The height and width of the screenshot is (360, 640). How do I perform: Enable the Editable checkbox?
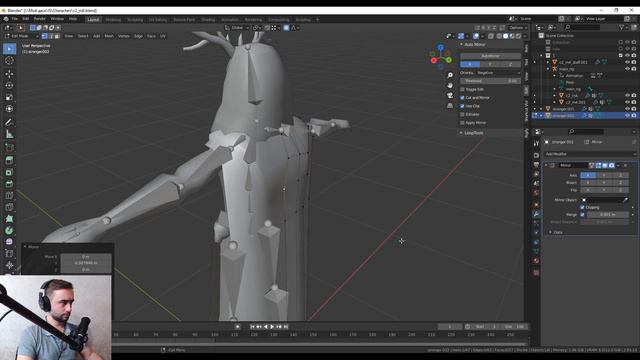(462, 114)
